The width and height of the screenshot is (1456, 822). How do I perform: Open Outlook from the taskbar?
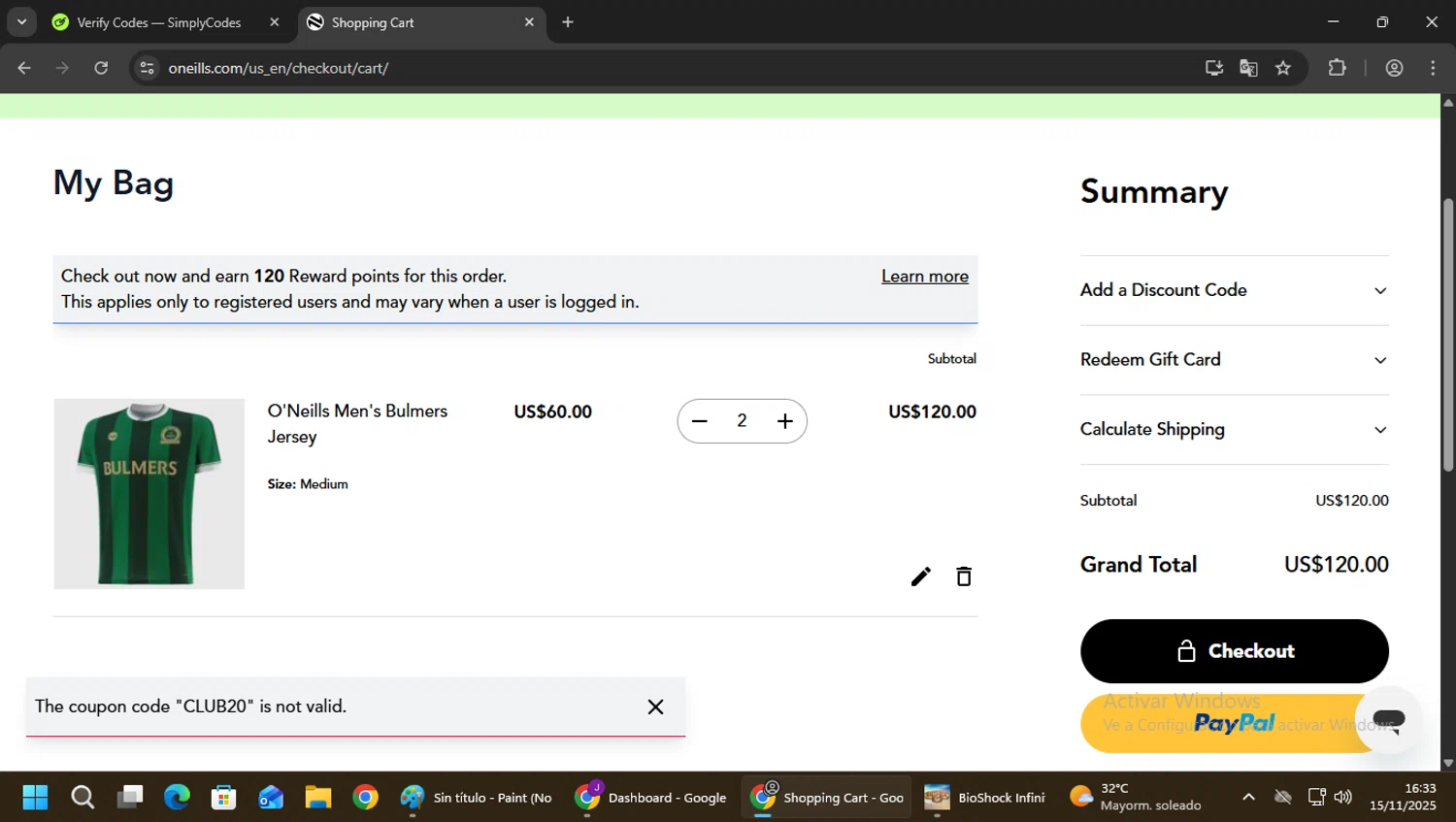(x=271, y=798)
